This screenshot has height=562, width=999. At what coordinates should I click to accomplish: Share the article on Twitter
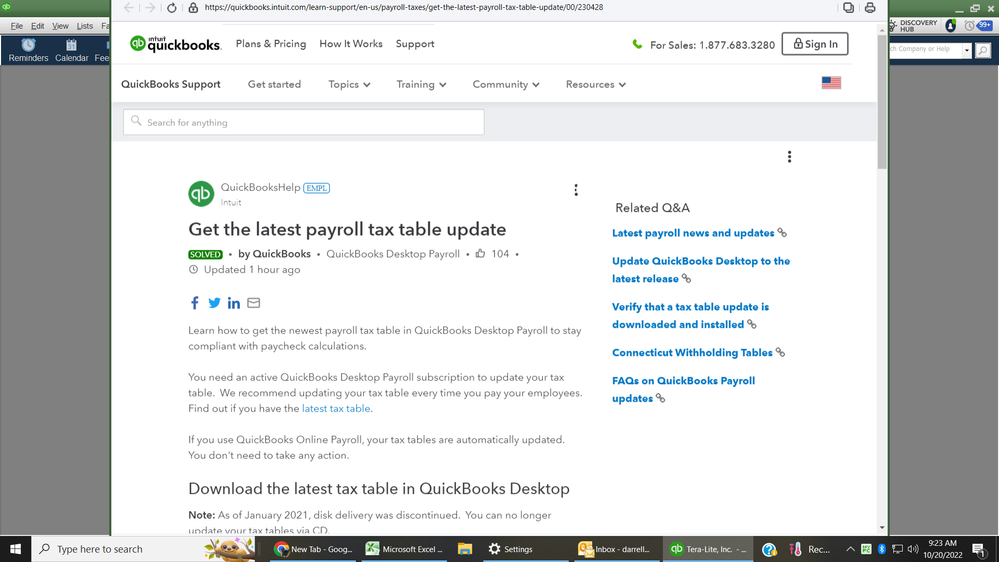[x=214, y=303]
